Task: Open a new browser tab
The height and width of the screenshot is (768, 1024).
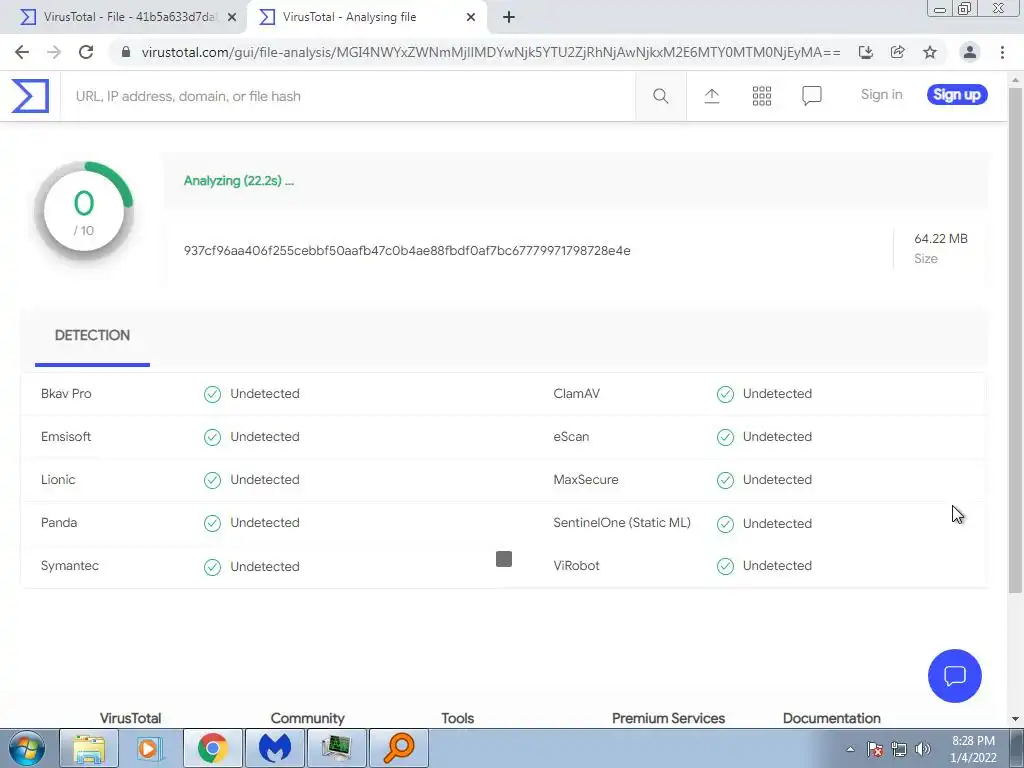Action: (x=509, y=17)
